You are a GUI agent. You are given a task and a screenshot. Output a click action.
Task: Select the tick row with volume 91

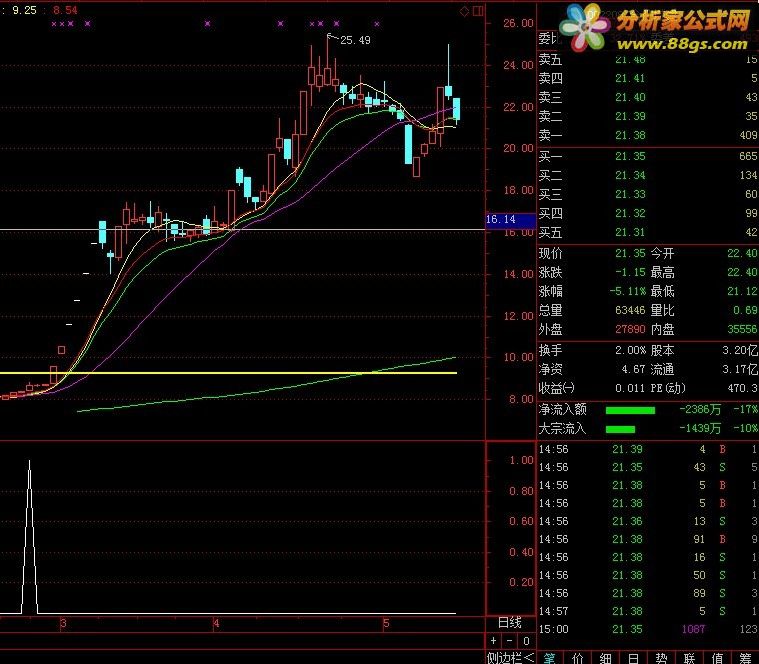[x=648, y=539]
